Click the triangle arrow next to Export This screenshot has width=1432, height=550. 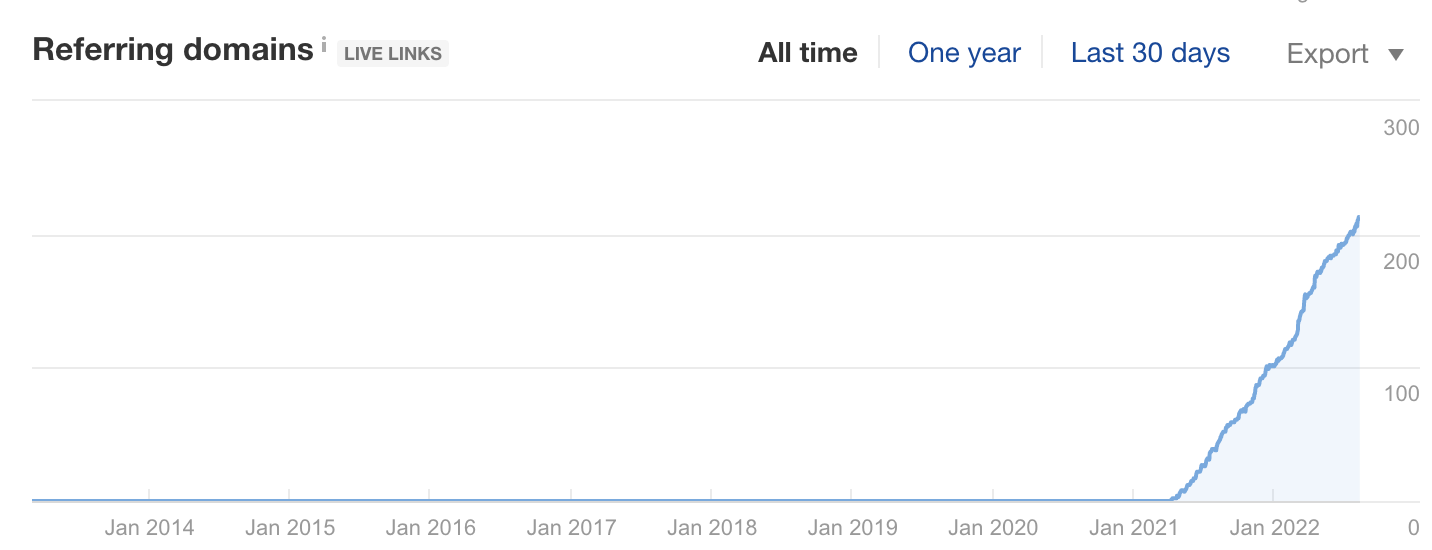[1397, 54]
